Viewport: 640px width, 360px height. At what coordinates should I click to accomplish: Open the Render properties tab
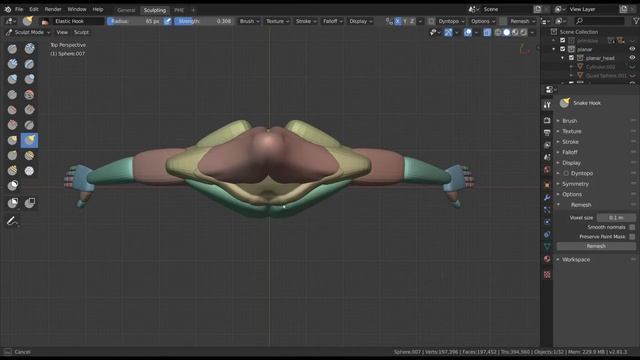coord(547,120)
